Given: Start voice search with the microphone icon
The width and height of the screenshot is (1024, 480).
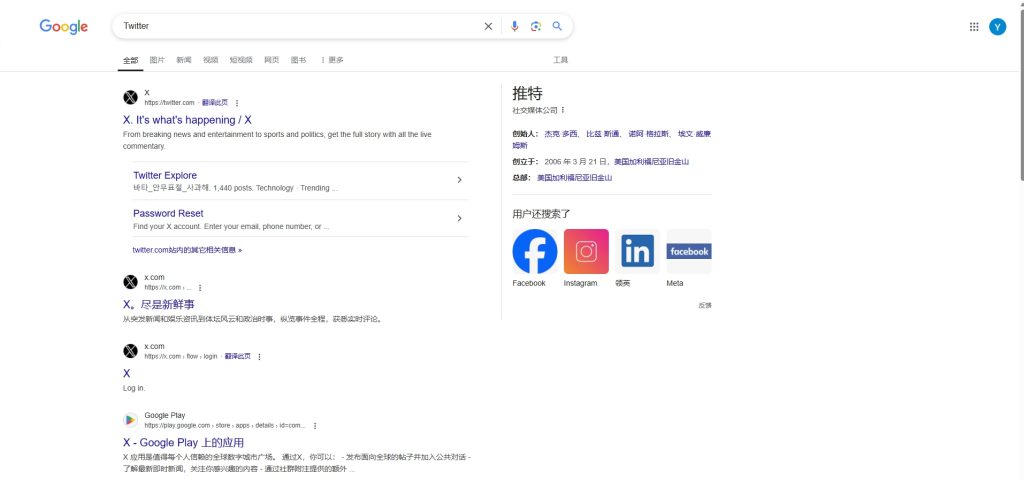Looking at the screenshot, I should coord(515,26).
